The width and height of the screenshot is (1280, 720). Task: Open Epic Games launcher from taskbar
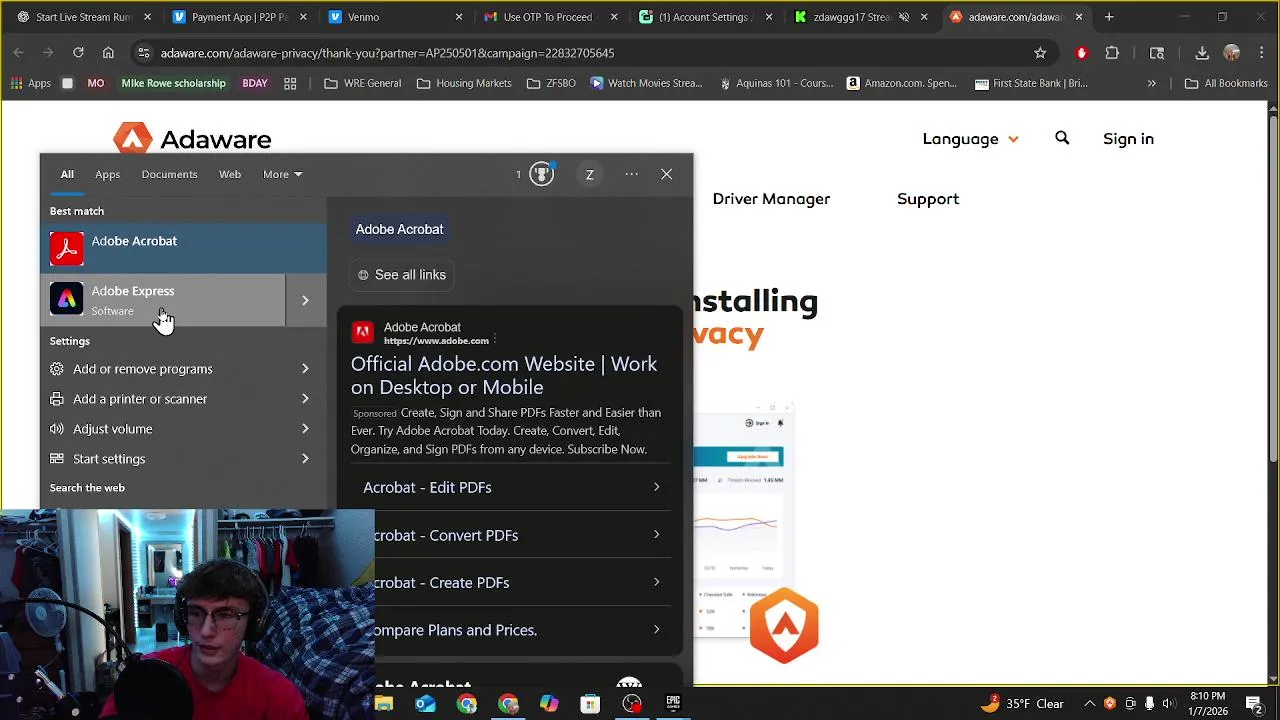(x=673, y=704)
